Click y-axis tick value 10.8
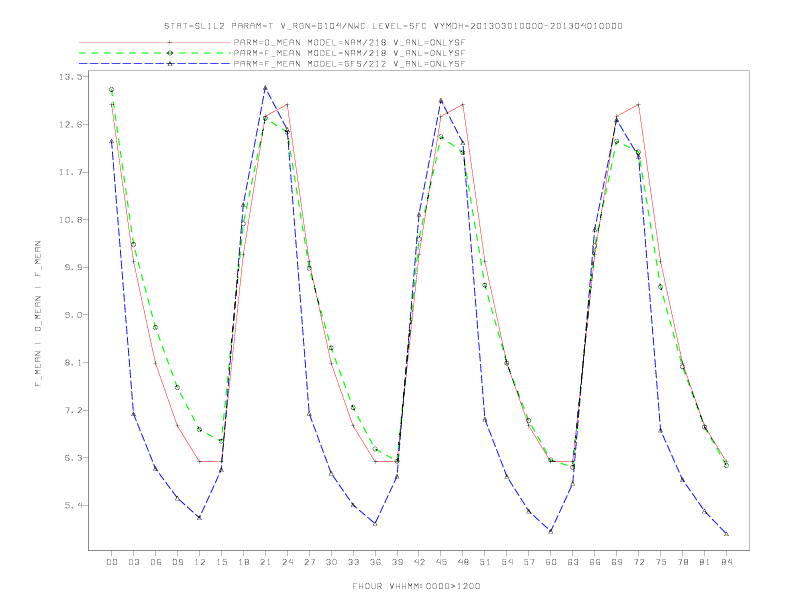 click(70, 220)
